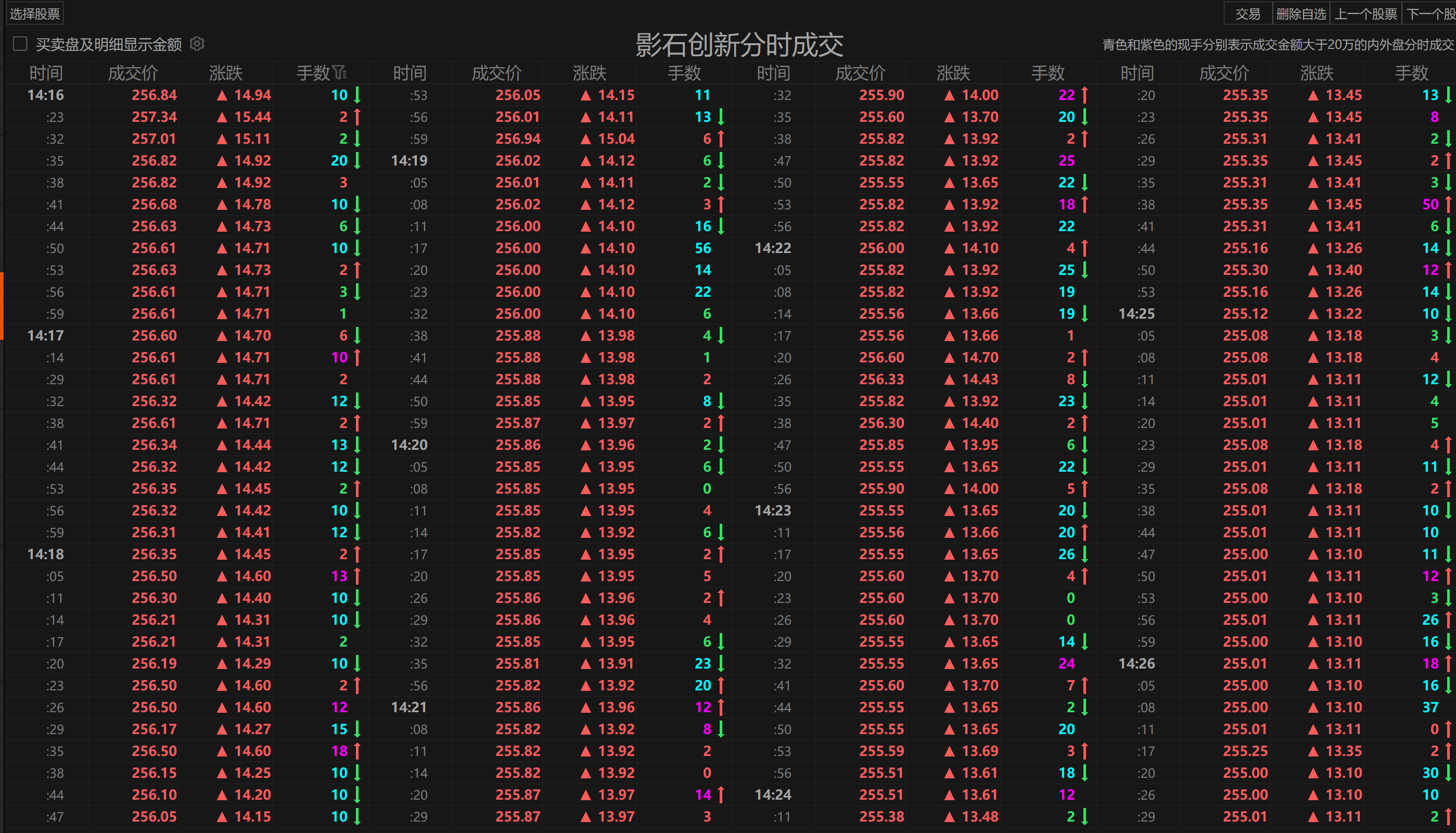Enable 买卖盘及明细显示金额 checkbox
The height and width of the screenshot is (833, 1456).
tap(21, 44)
